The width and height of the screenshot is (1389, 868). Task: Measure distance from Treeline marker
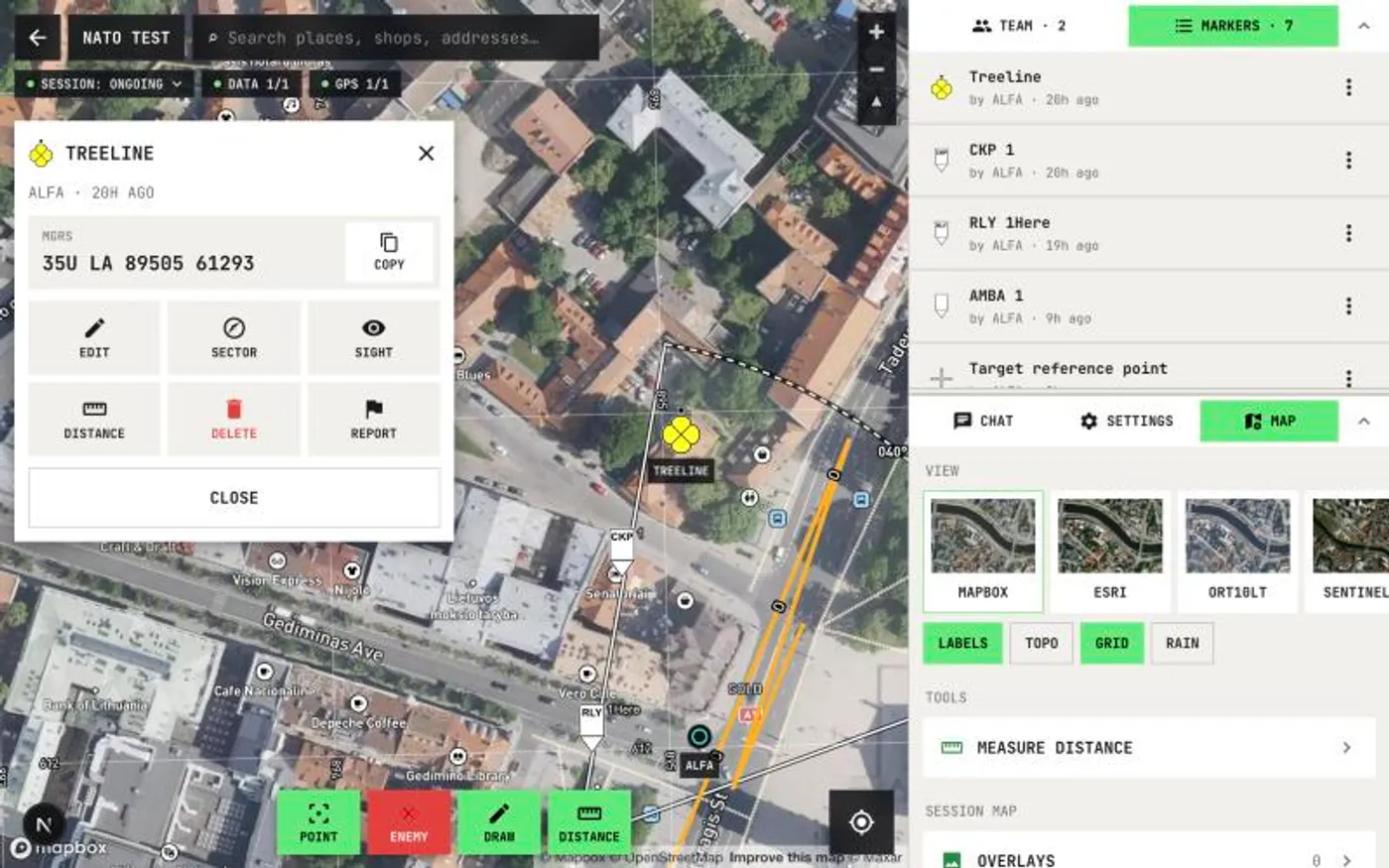click(x=94, y=420)
